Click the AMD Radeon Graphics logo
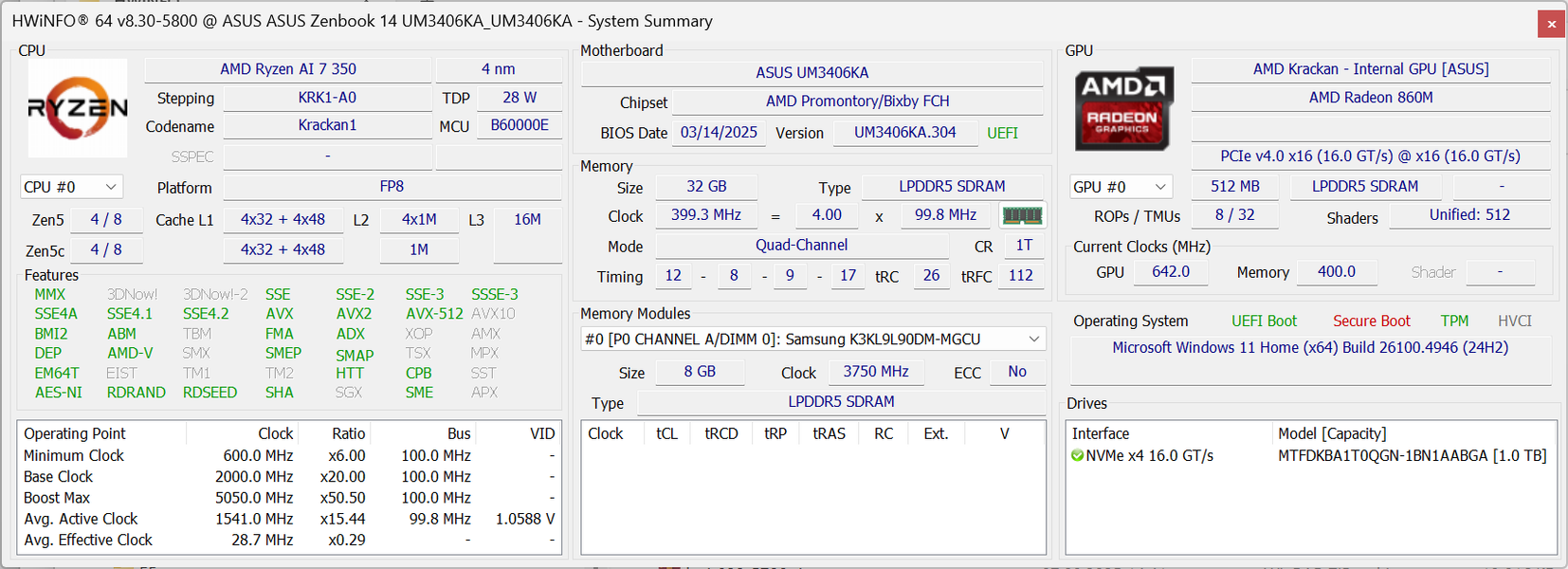The image size is (1568, 569). 1123,108
